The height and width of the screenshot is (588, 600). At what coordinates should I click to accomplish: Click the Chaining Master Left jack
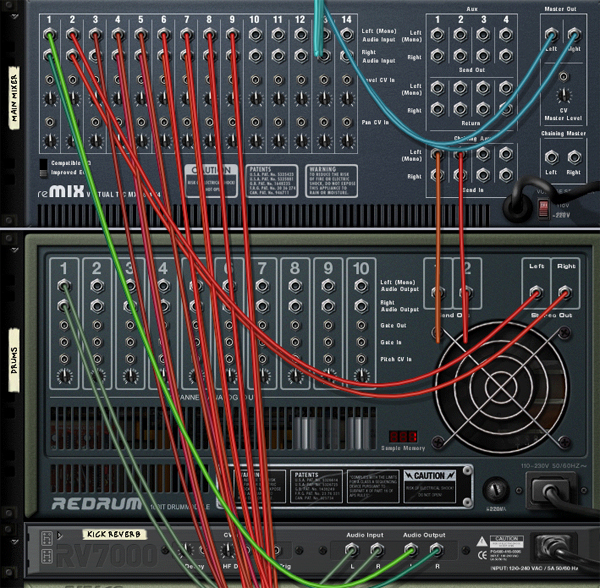551,157
